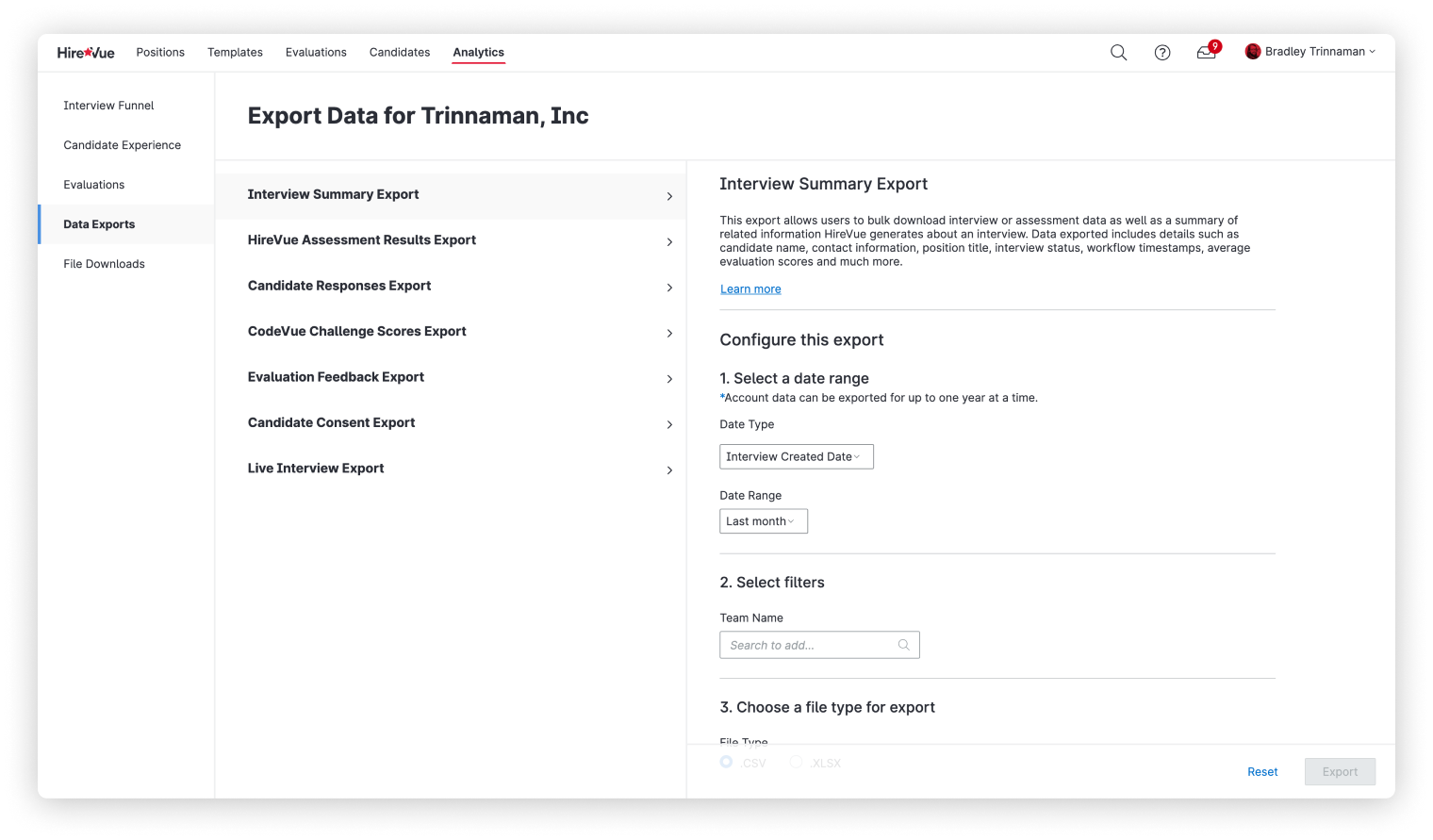Viewport: 1433px width, 840px height.
Task: Open the Bradley Trinnaman account menu
Action: click(1310, 52)
